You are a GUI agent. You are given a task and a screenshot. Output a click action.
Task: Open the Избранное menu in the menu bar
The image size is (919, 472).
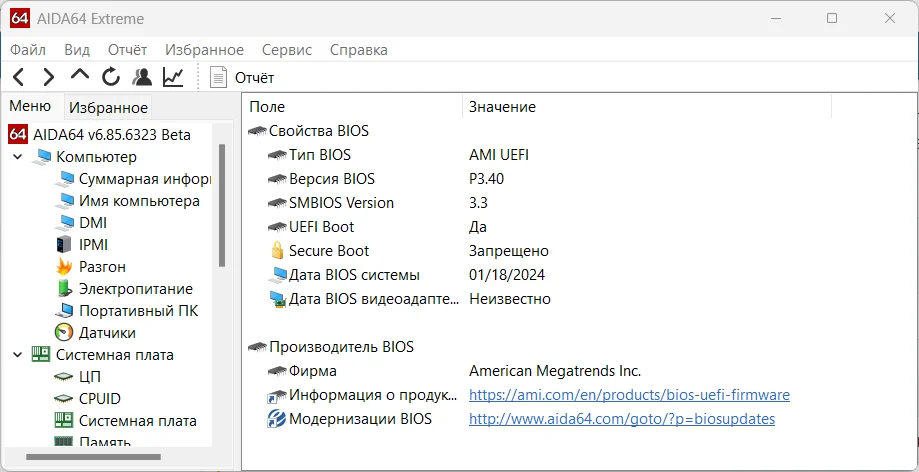[204, 50]
